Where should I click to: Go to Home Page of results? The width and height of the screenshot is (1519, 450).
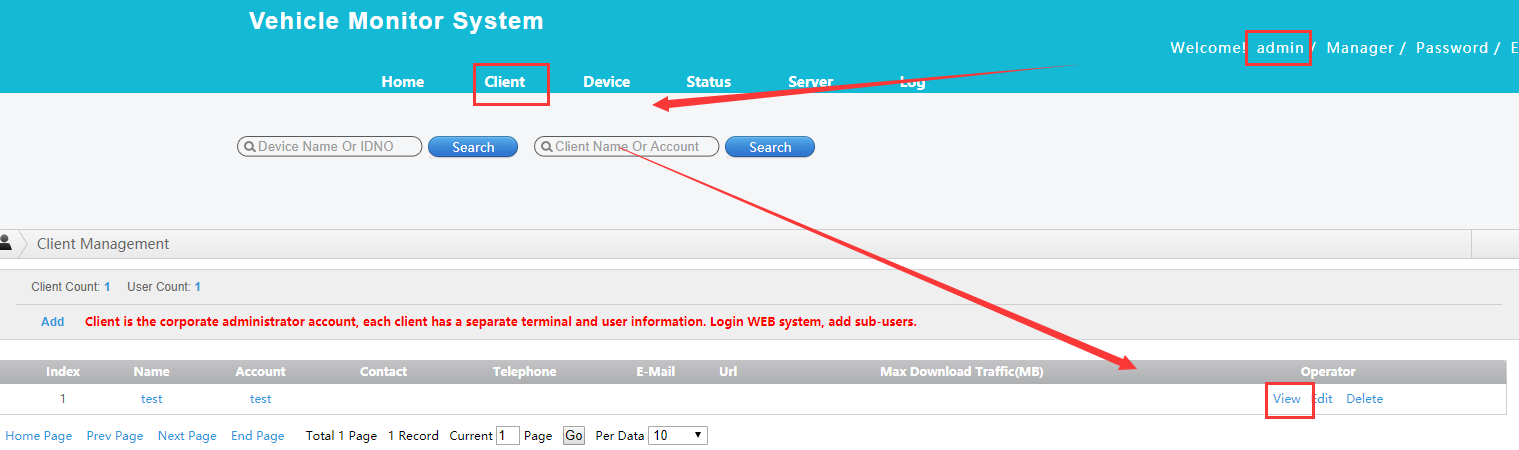point(39,436)
